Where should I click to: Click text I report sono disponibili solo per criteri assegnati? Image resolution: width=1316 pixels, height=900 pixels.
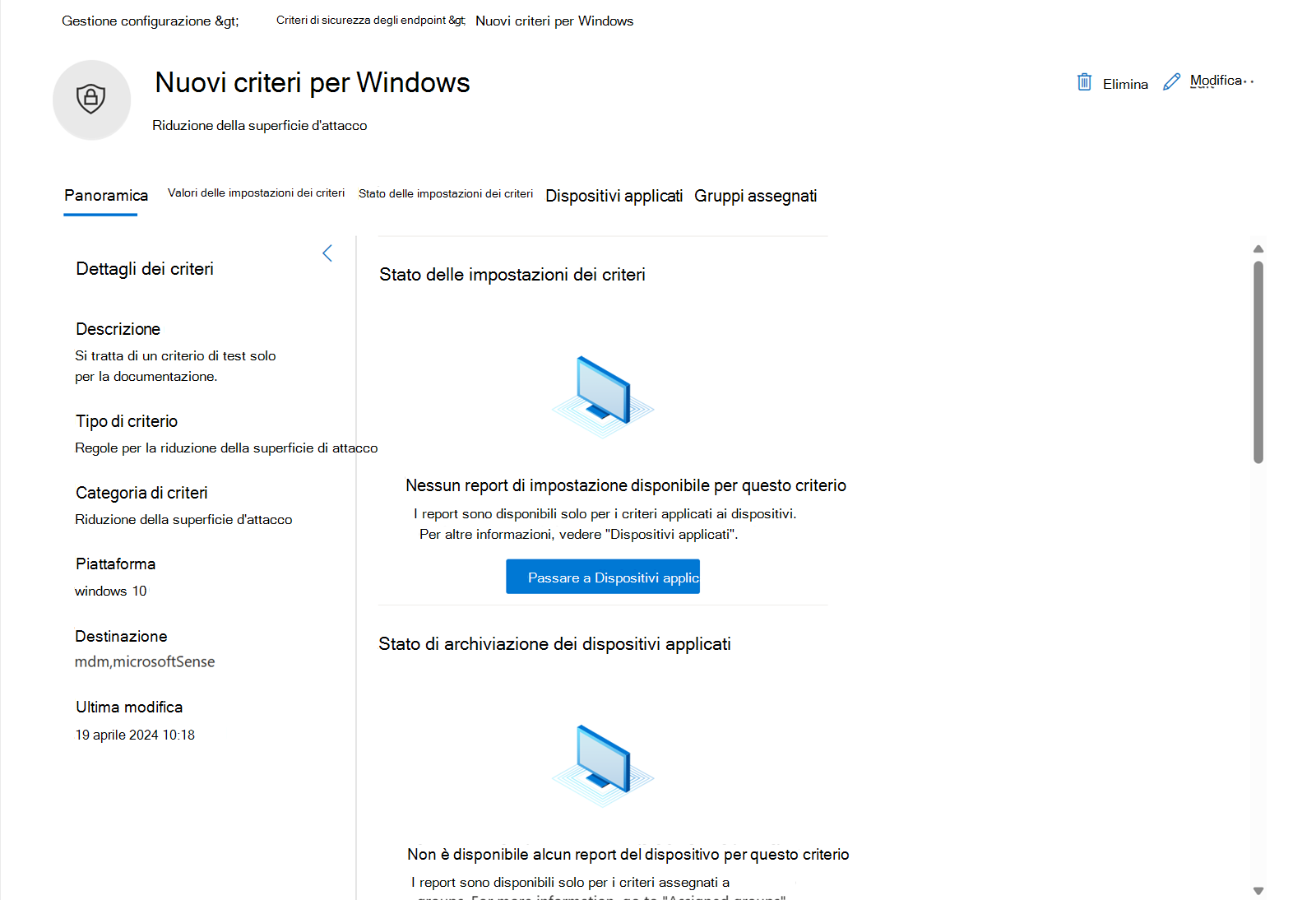pos(570,883)
